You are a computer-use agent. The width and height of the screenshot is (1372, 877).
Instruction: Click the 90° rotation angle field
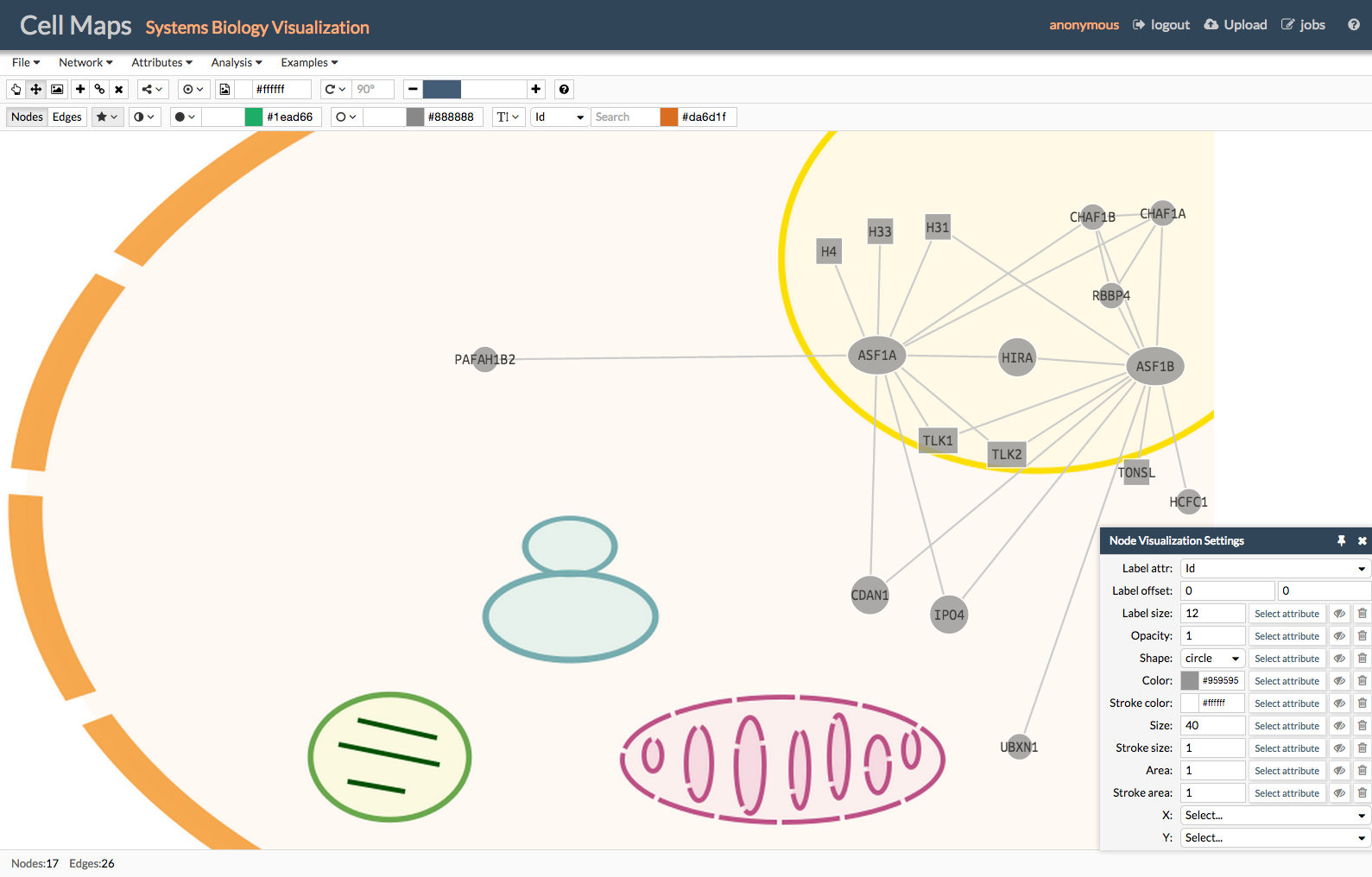click(x=373, y=89)
